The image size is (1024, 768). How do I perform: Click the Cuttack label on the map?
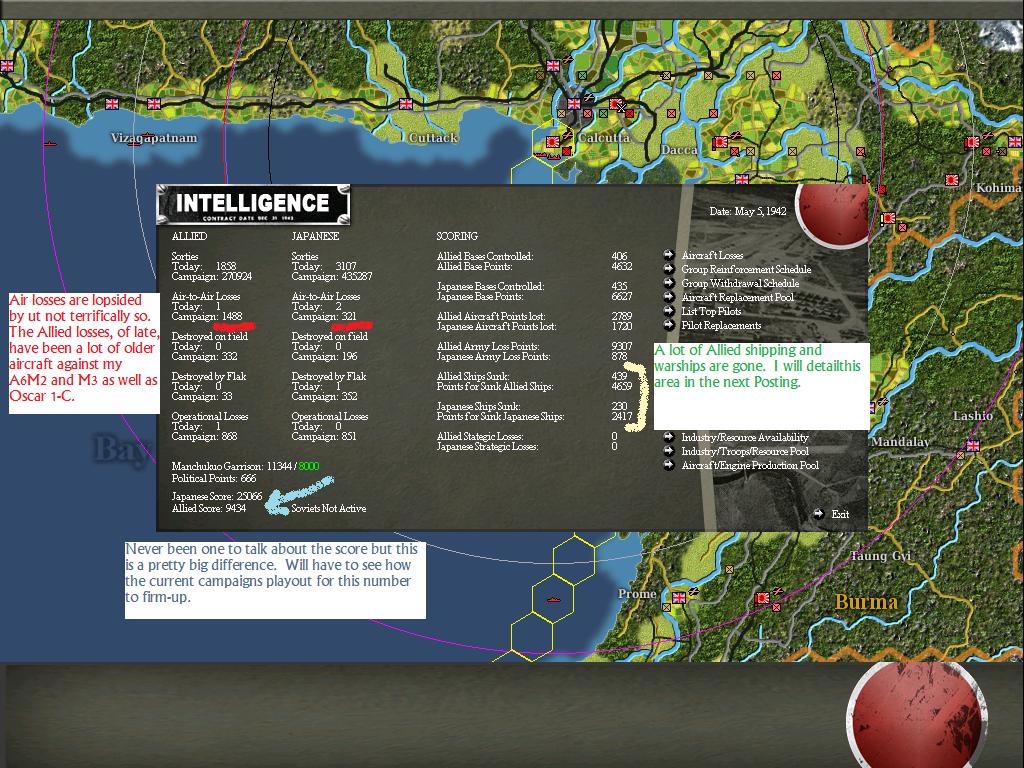click(x=433, y=138)
